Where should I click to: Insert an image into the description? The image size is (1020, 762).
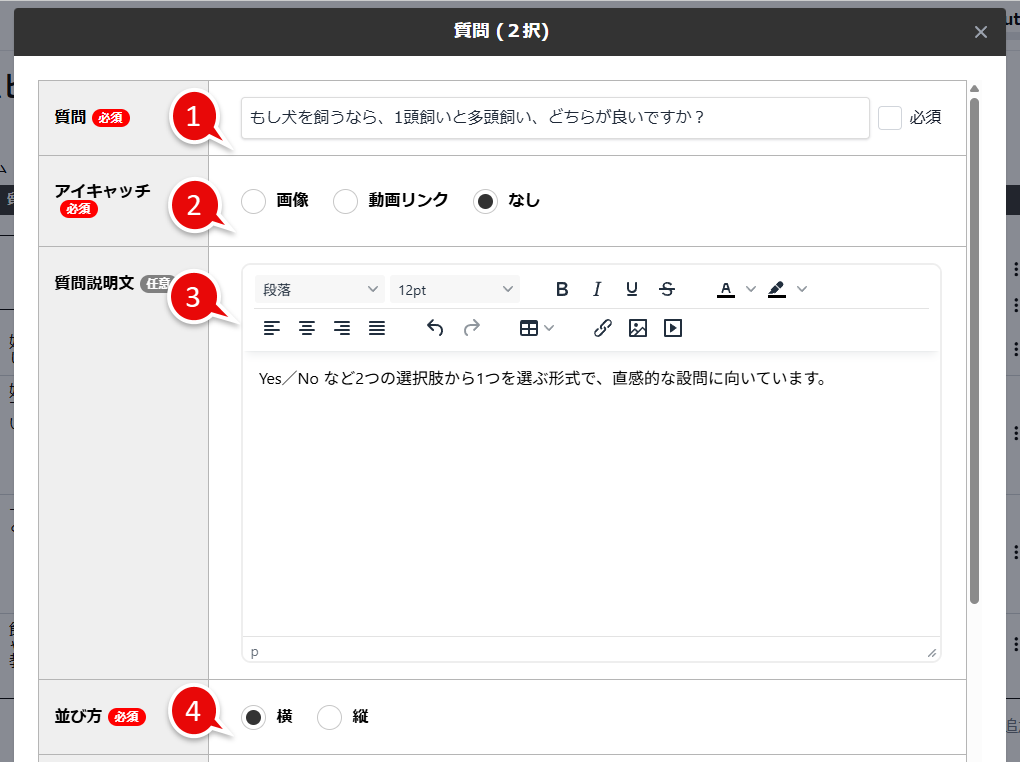click(x=637, y=328)
